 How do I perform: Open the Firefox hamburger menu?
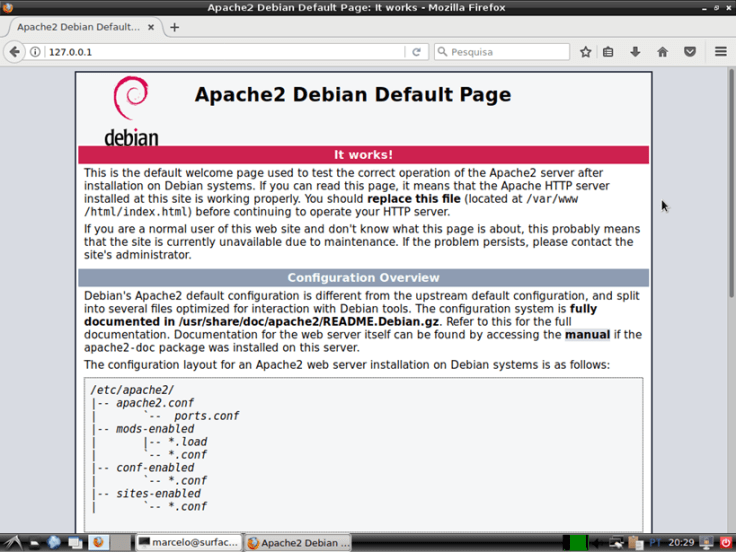point(720,52)
